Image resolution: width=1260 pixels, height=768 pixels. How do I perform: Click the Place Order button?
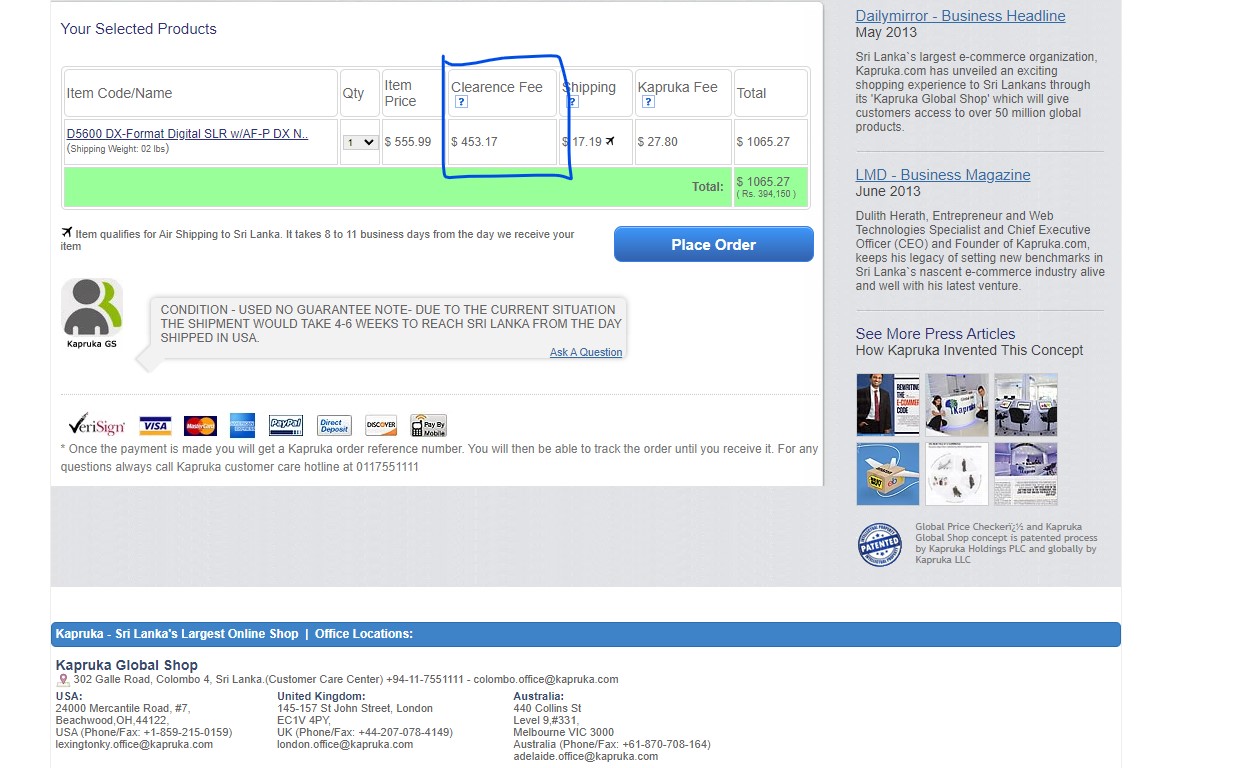tap(714, 244)
